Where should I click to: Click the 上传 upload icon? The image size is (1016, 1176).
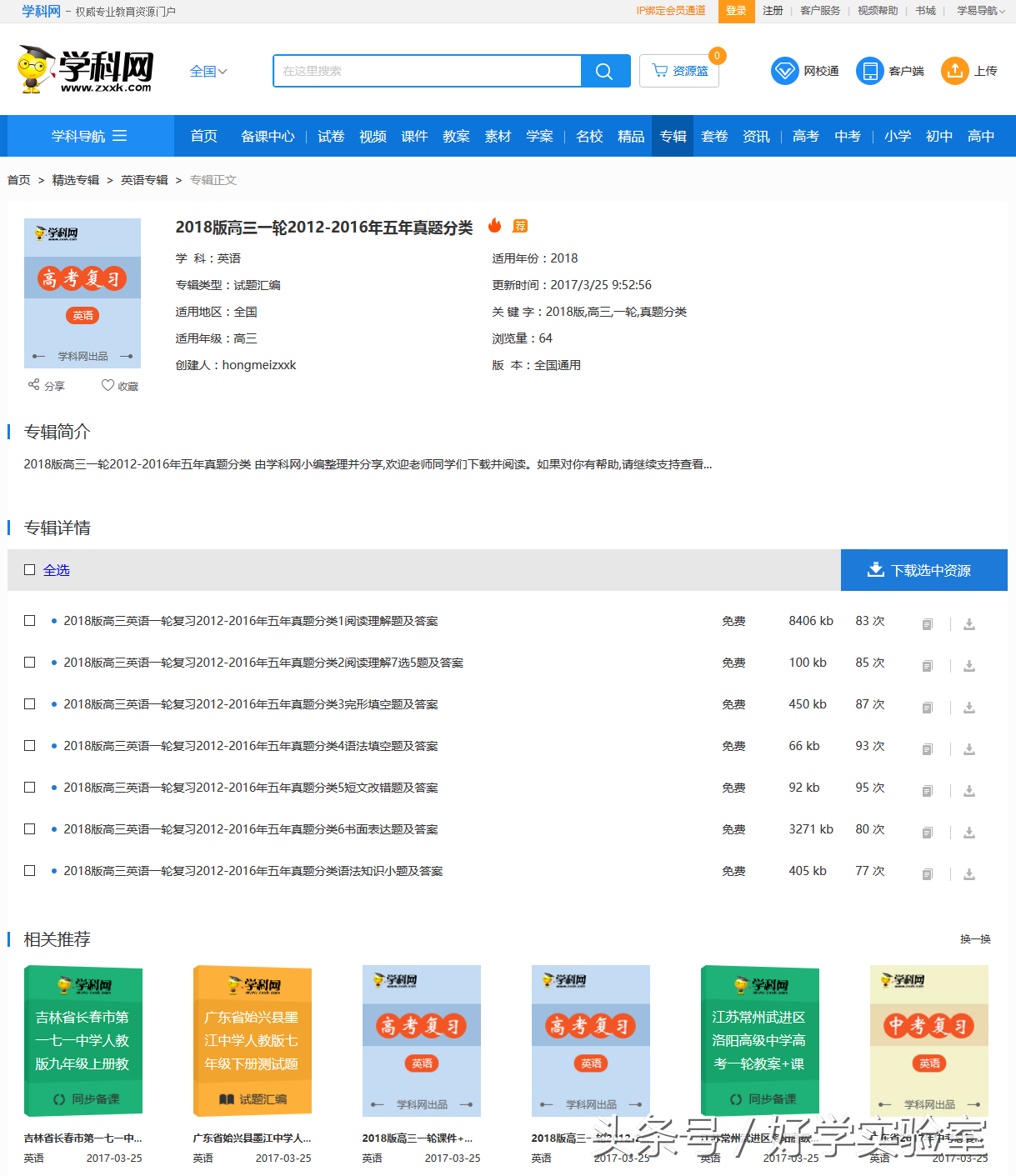[955, 71]
